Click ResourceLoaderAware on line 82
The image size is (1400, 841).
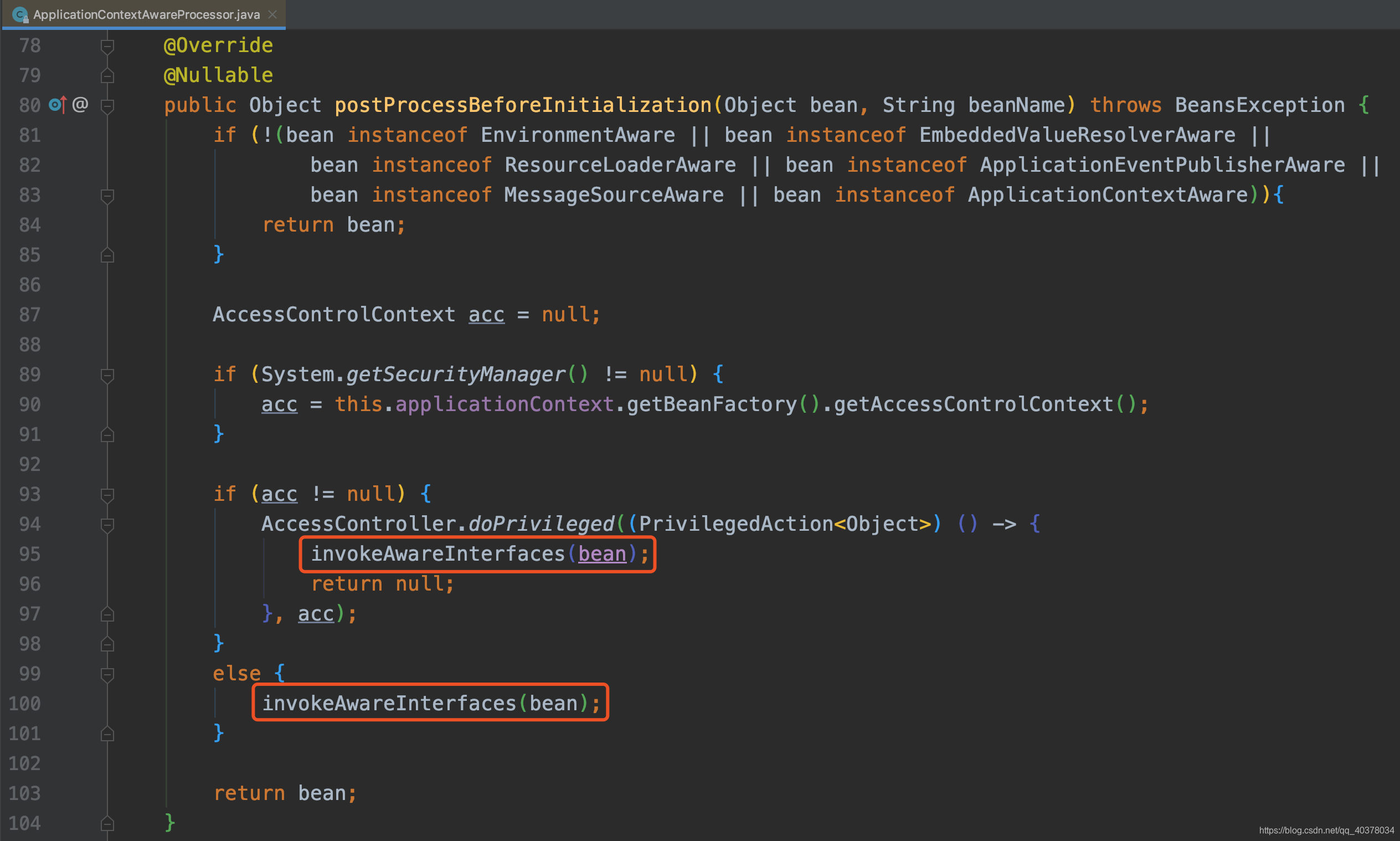[x=620, y=165]
